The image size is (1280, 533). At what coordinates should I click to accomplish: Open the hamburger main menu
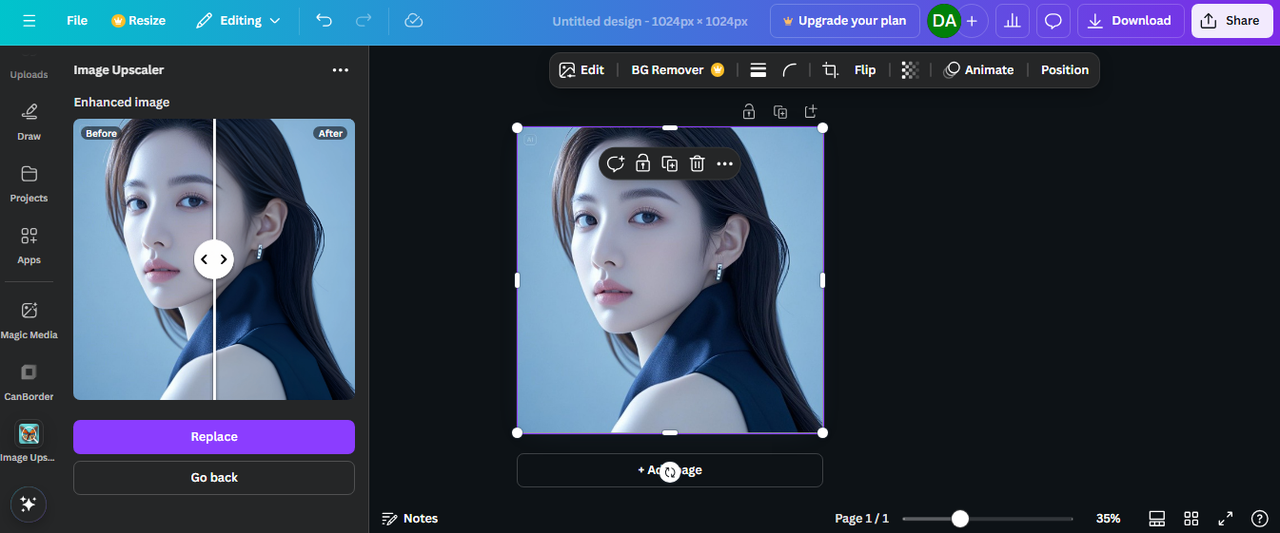click(29, 21)
